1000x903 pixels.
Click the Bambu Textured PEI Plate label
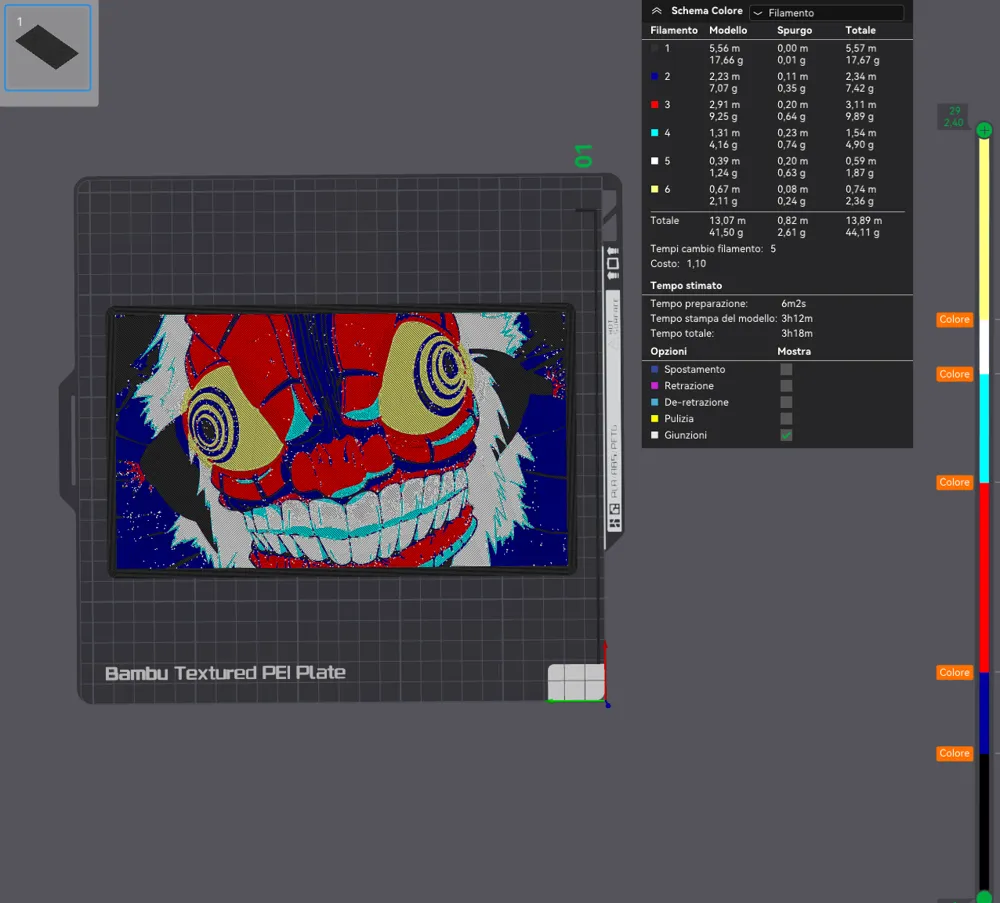coord(225,673)
